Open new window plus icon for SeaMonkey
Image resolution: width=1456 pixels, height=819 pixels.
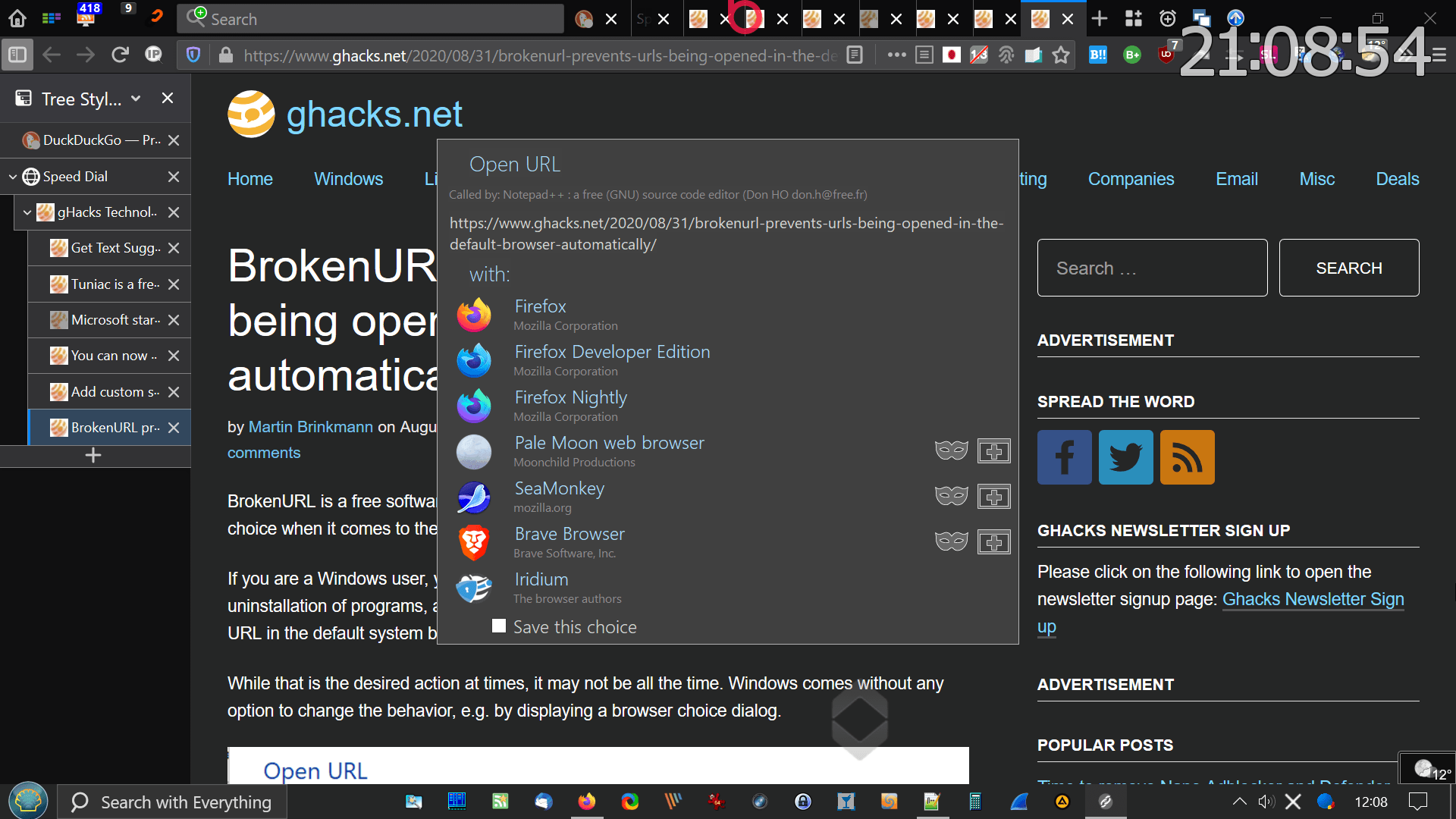[x=993, y=497]
